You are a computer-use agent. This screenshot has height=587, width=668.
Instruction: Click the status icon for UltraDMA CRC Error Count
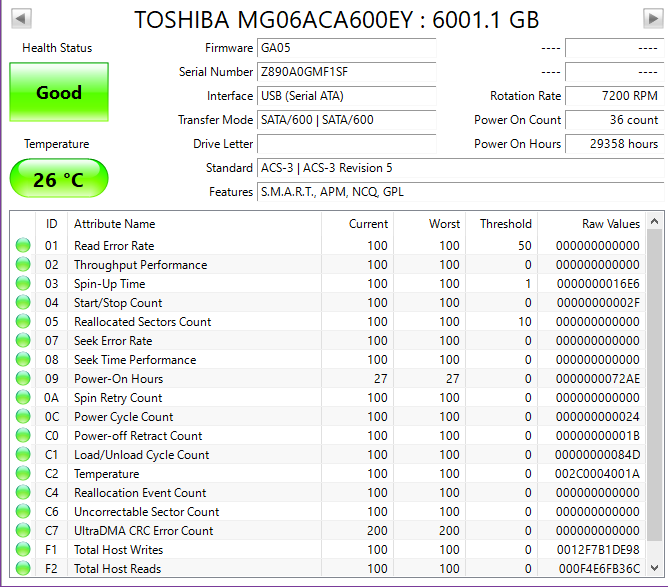point(22,531)
